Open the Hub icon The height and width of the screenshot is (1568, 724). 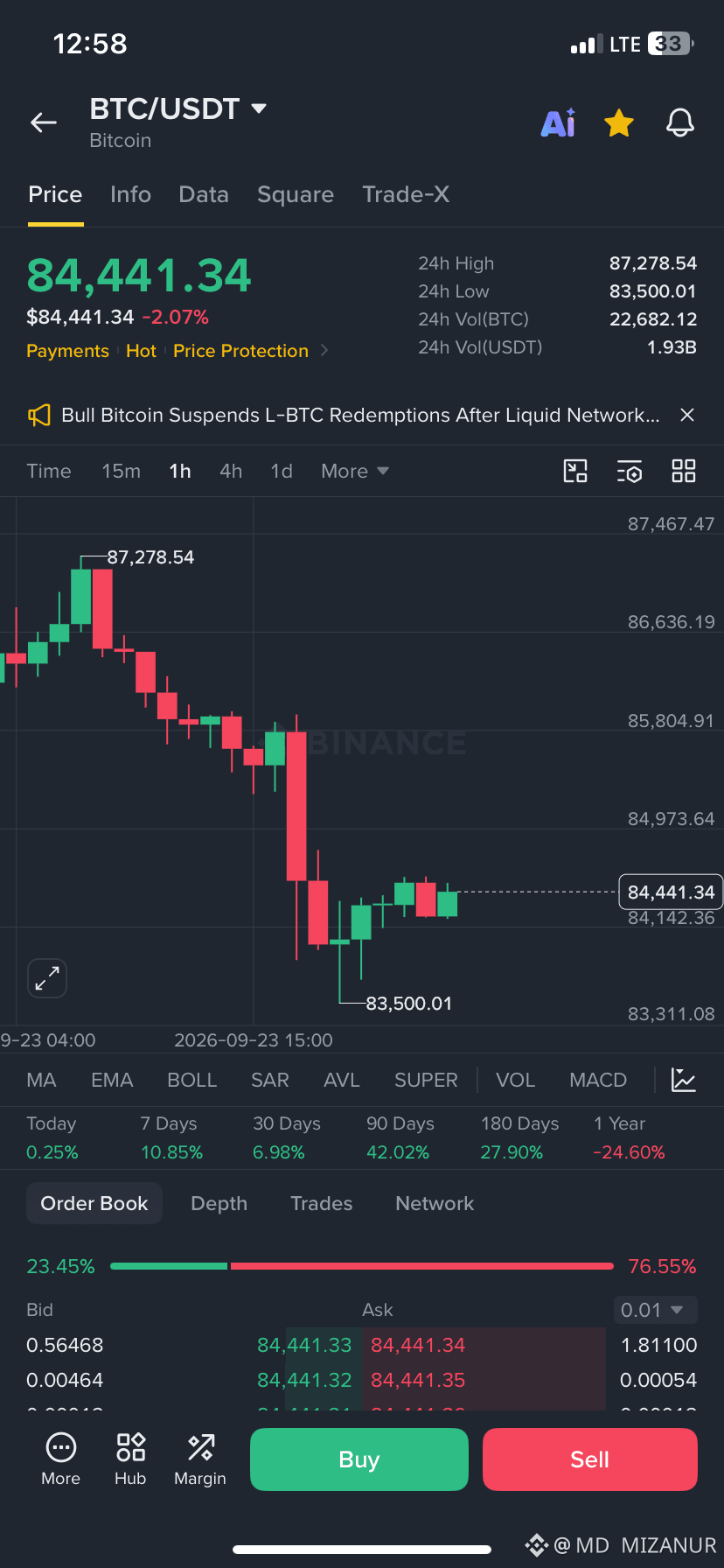130,1459
